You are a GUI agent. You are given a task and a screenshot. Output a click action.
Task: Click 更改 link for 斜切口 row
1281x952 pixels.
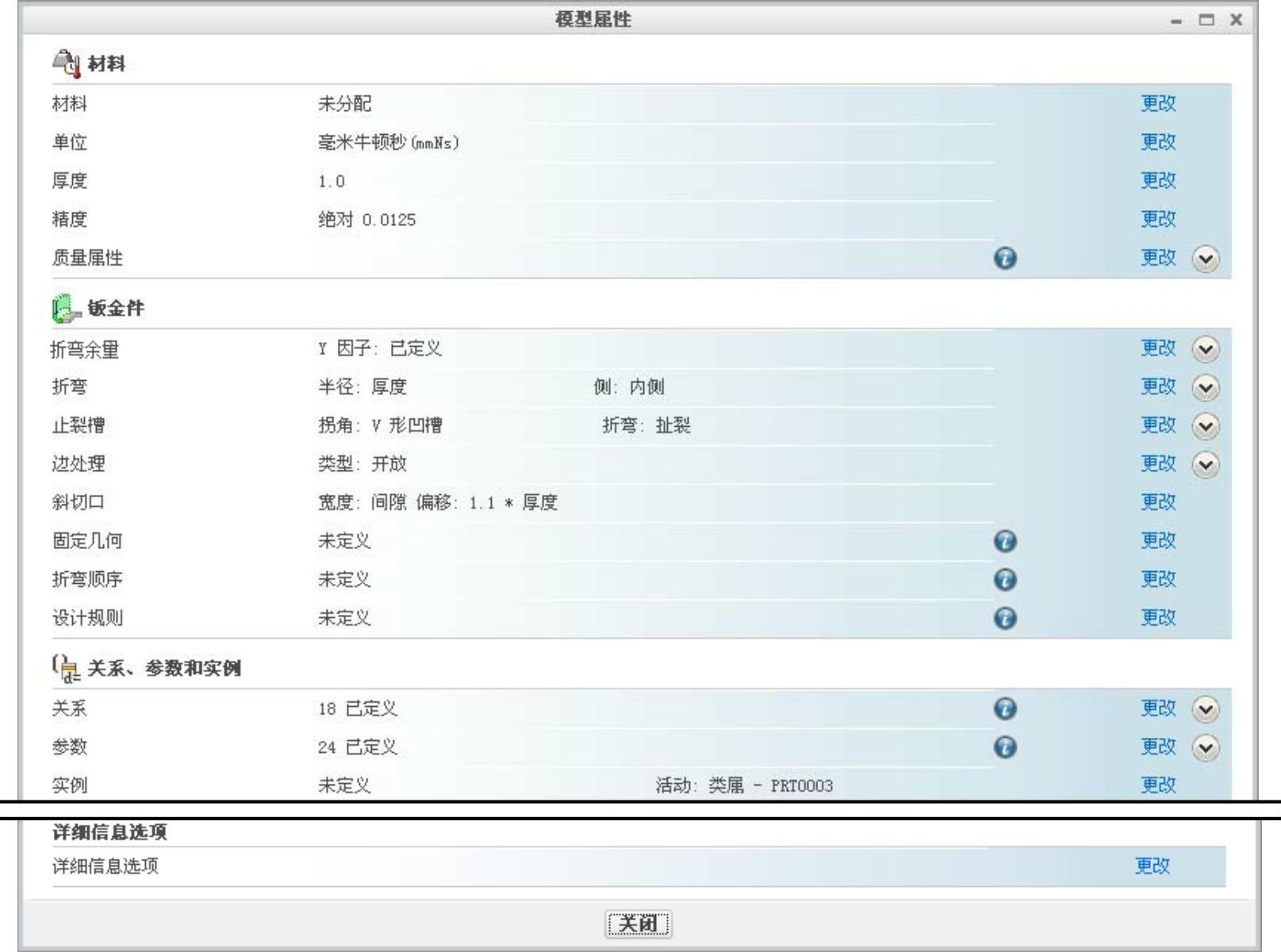coord(1158,502)
